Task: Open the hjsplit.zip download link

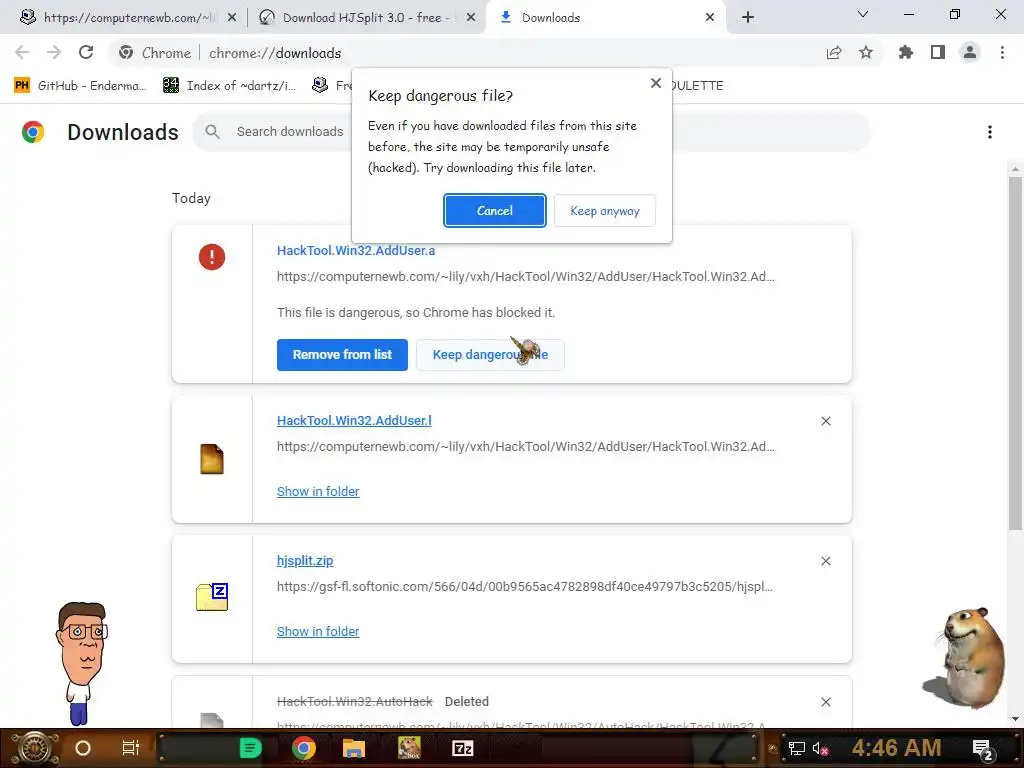Action: tap(305, 560)
